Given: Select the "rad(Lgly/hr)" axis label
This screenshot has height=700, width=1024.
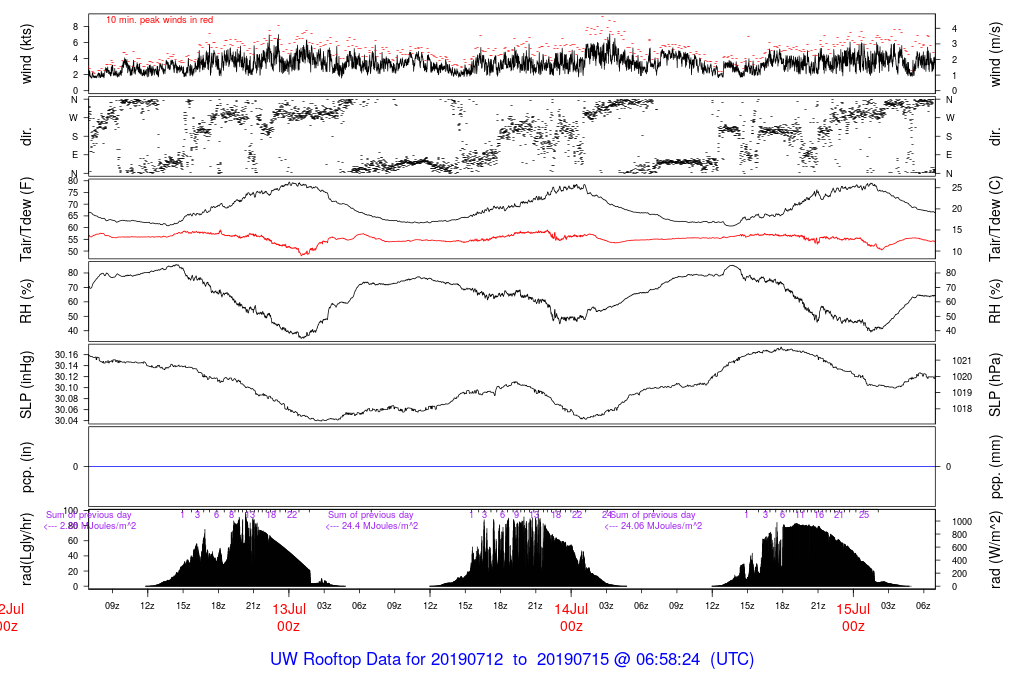Looking at the screenshot, I should tap(26, 549).
